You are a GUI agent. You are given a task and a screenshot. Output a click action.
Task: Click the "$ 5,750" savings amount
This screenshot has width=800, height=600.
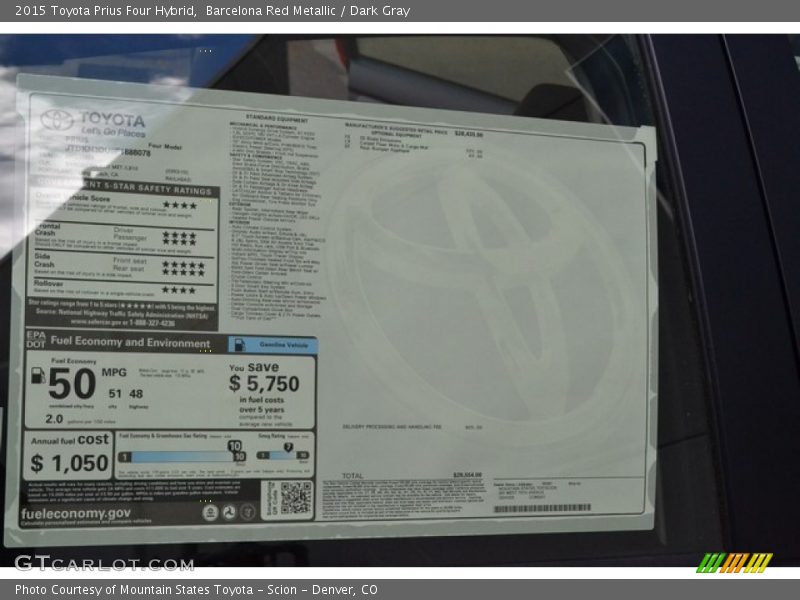(264, 384)
